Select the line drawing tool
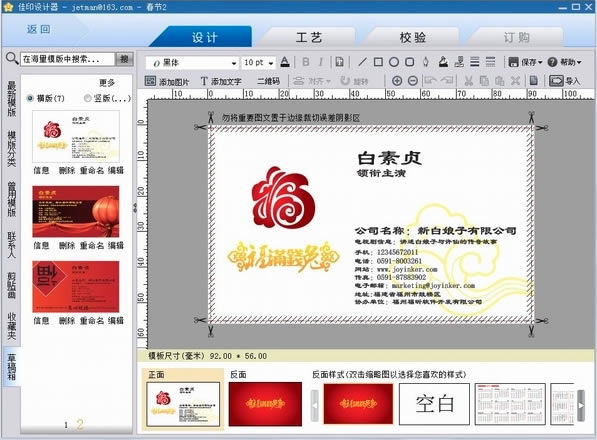This screenshot has width=597, height=440. (362, 62)
